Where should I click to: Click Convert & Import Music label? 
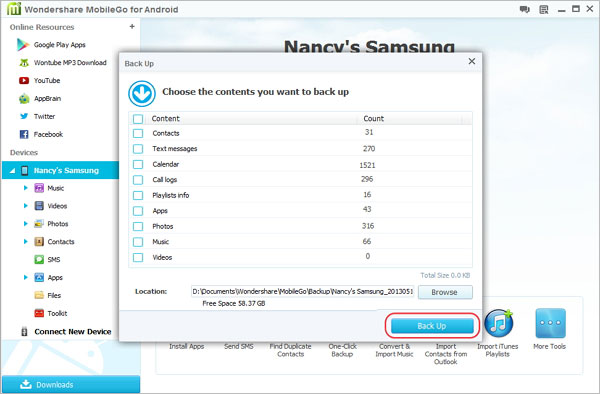click(394, 350)
